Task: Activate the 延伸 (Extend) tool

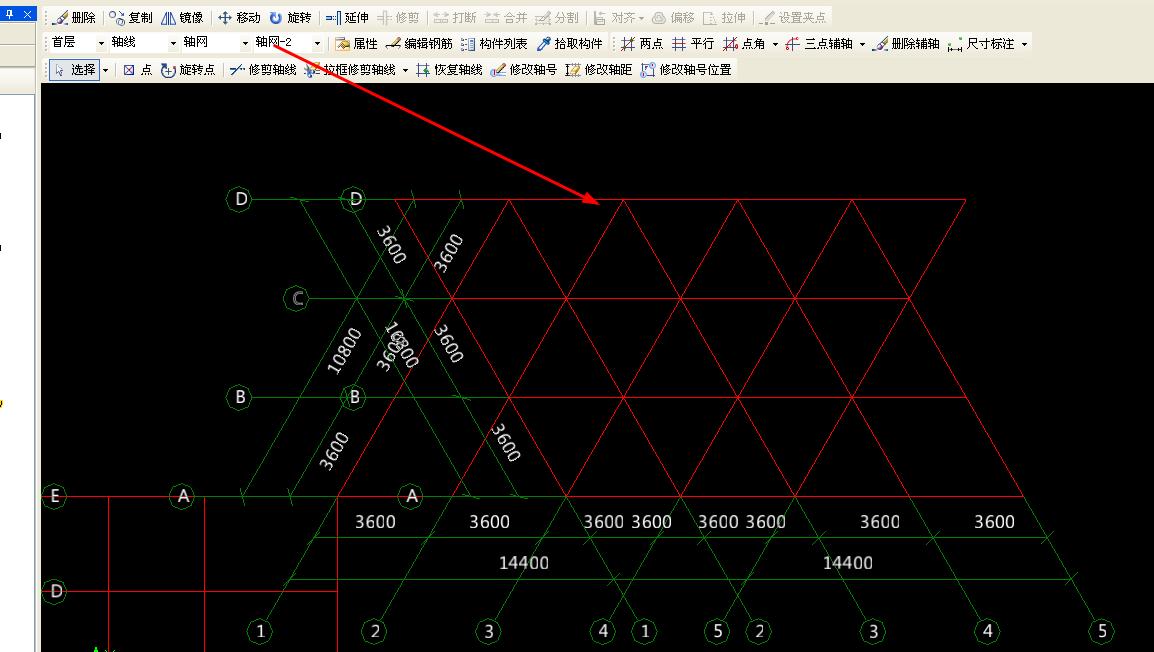Action: coord(347,17)
